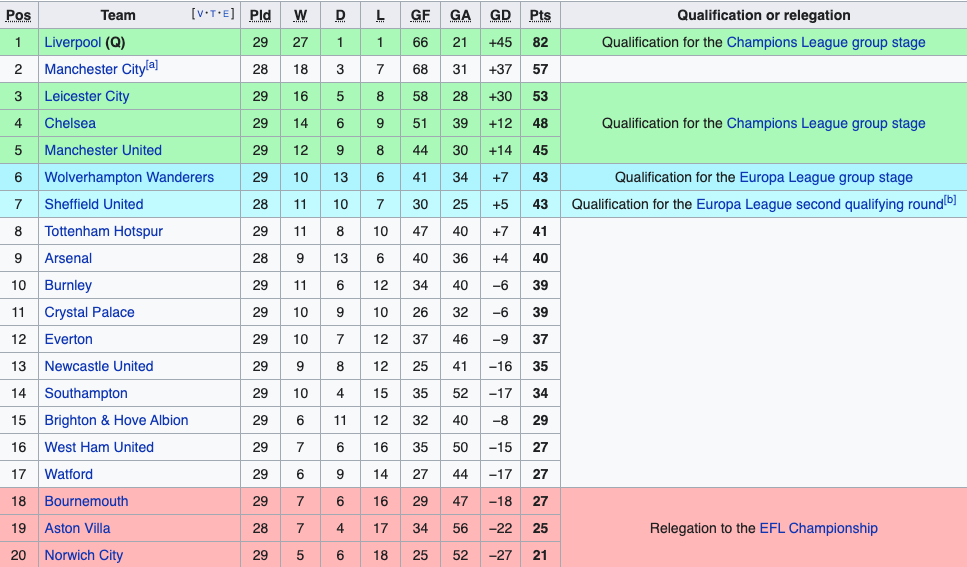Click the Norwich City link
The image size is (967, 567).
pos(84,555)
